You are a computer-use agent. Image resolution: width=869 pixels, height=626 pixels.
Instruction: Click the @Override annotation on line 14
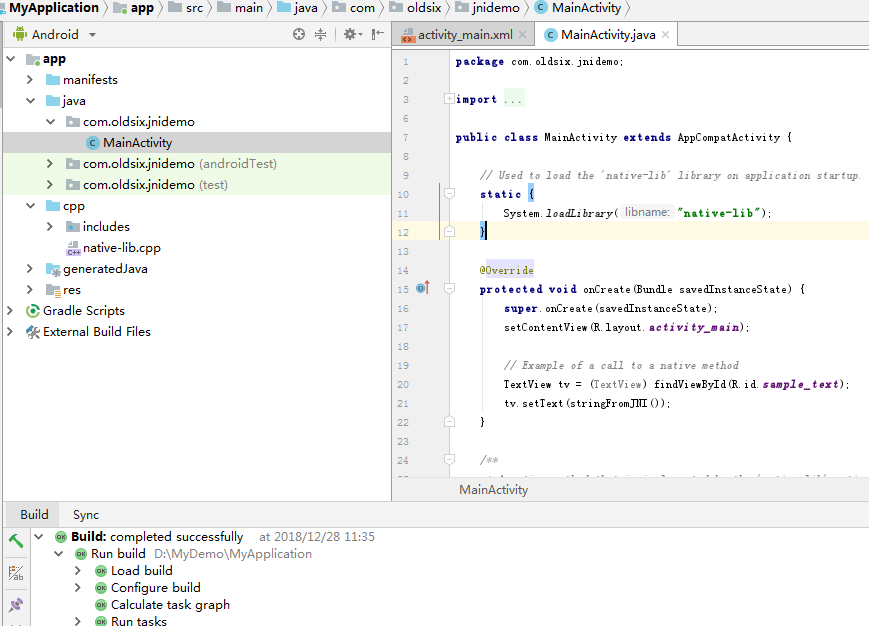click(x=507, y=270)
